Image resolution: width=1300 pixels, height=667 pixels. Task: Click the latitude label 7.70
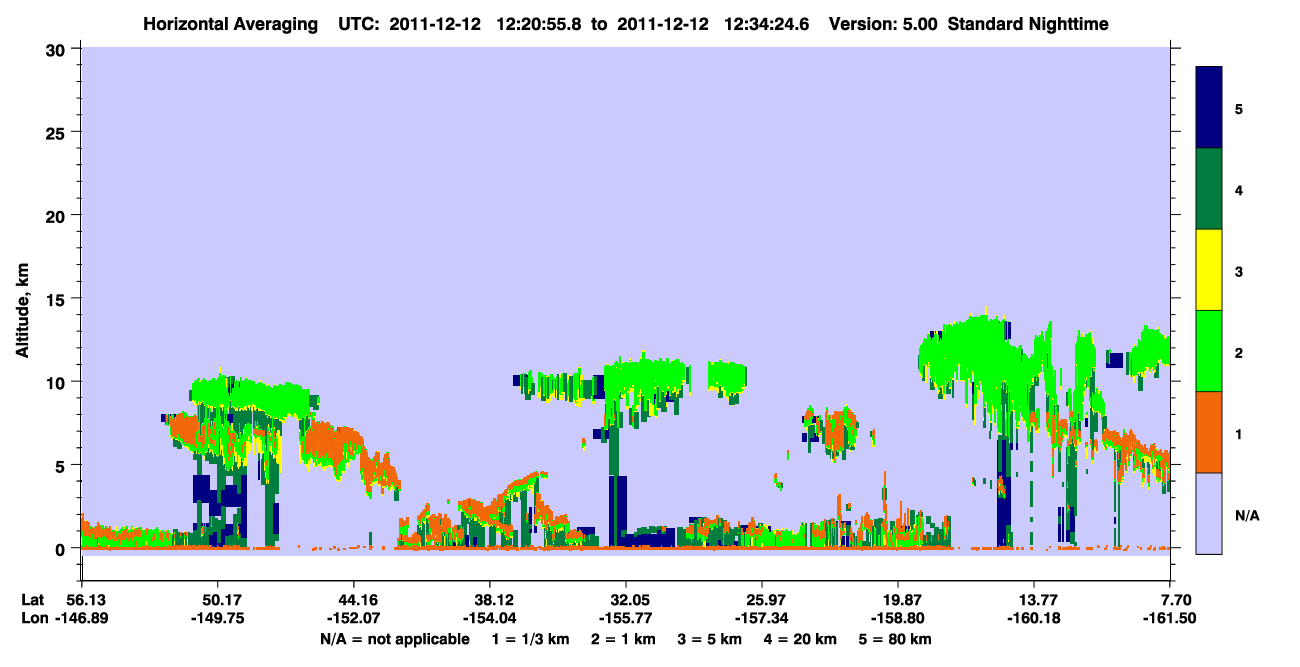tap(1171, 600)
